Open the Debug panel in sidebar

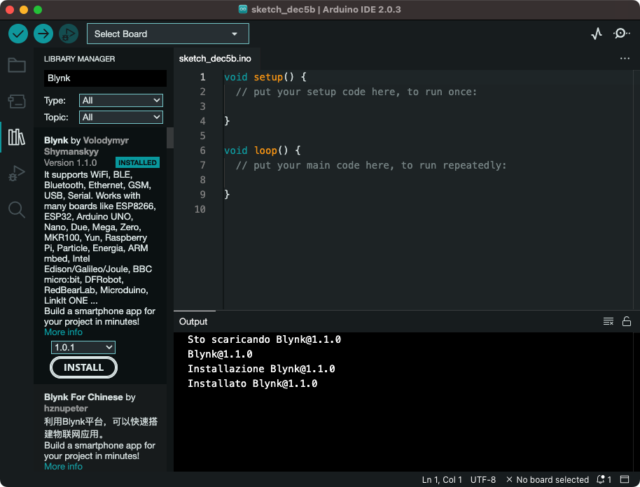[x=16, y=173]
